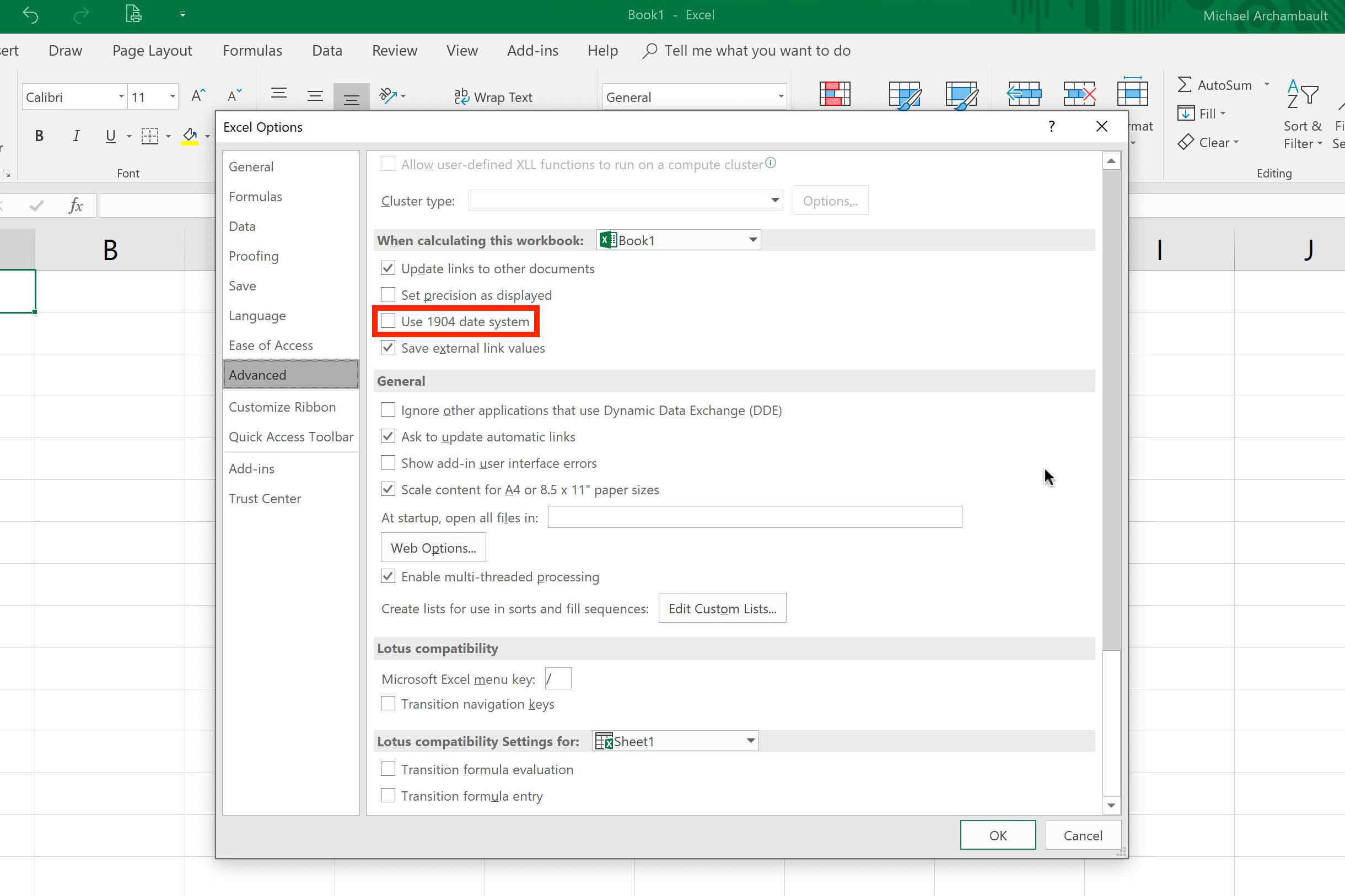
Task: Toggle the Use 1904 date system checkbox
Action: click(x=388, y=321)
